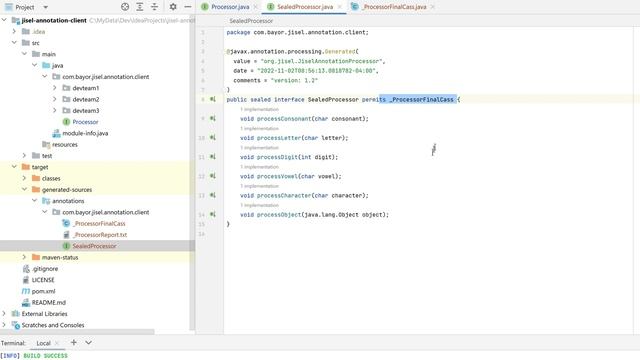Click '1 implementation' hint above processLetter
Image resolution: width=640 pixels, height=360 pixels.
(259, 129)
